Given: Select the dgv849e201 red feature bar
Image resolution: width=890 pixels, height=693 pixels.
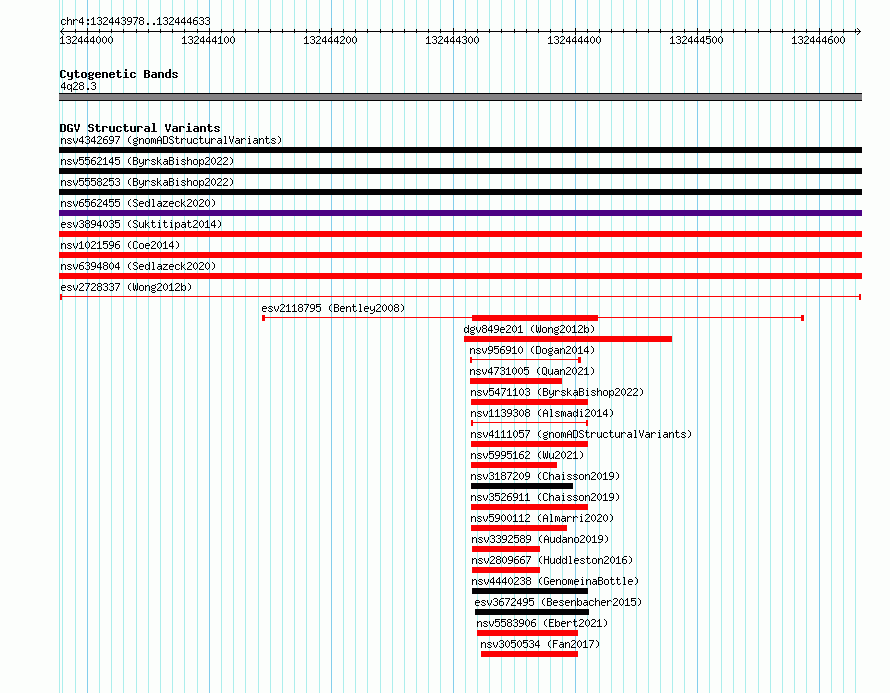Looking at the screenshot, I should (x=568, y=339).
